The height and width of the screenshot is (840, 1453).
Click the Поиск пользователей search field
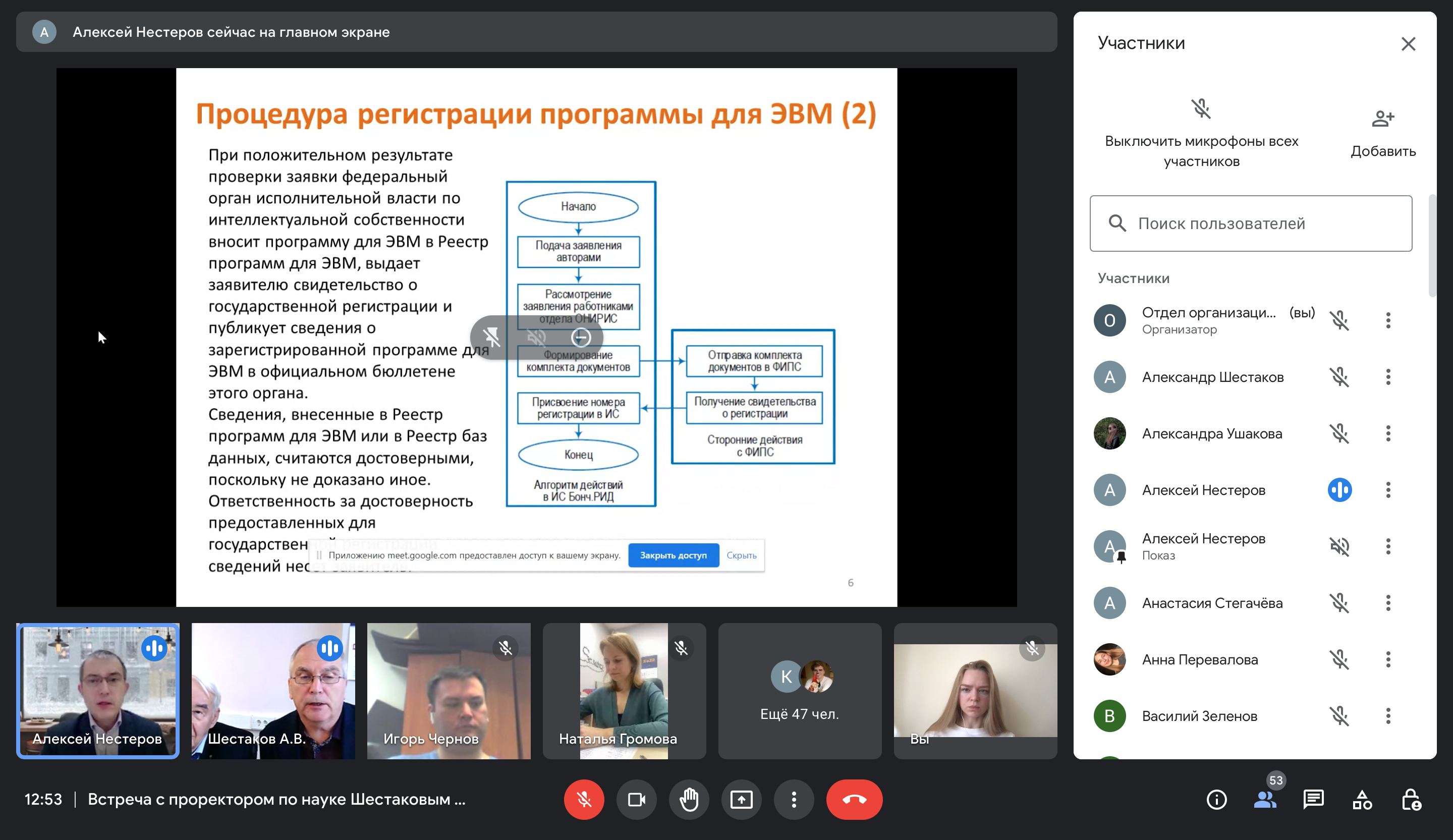tap(1251, 223)
